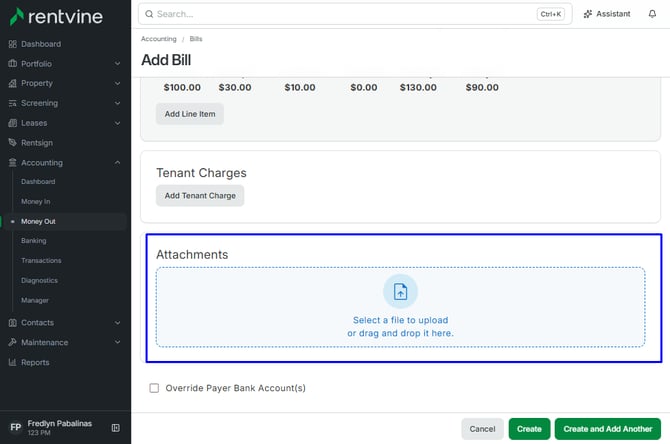Go to Accounting breadcrumb link
This screenshot has height=444, width=670.
[x=159, y=39]
